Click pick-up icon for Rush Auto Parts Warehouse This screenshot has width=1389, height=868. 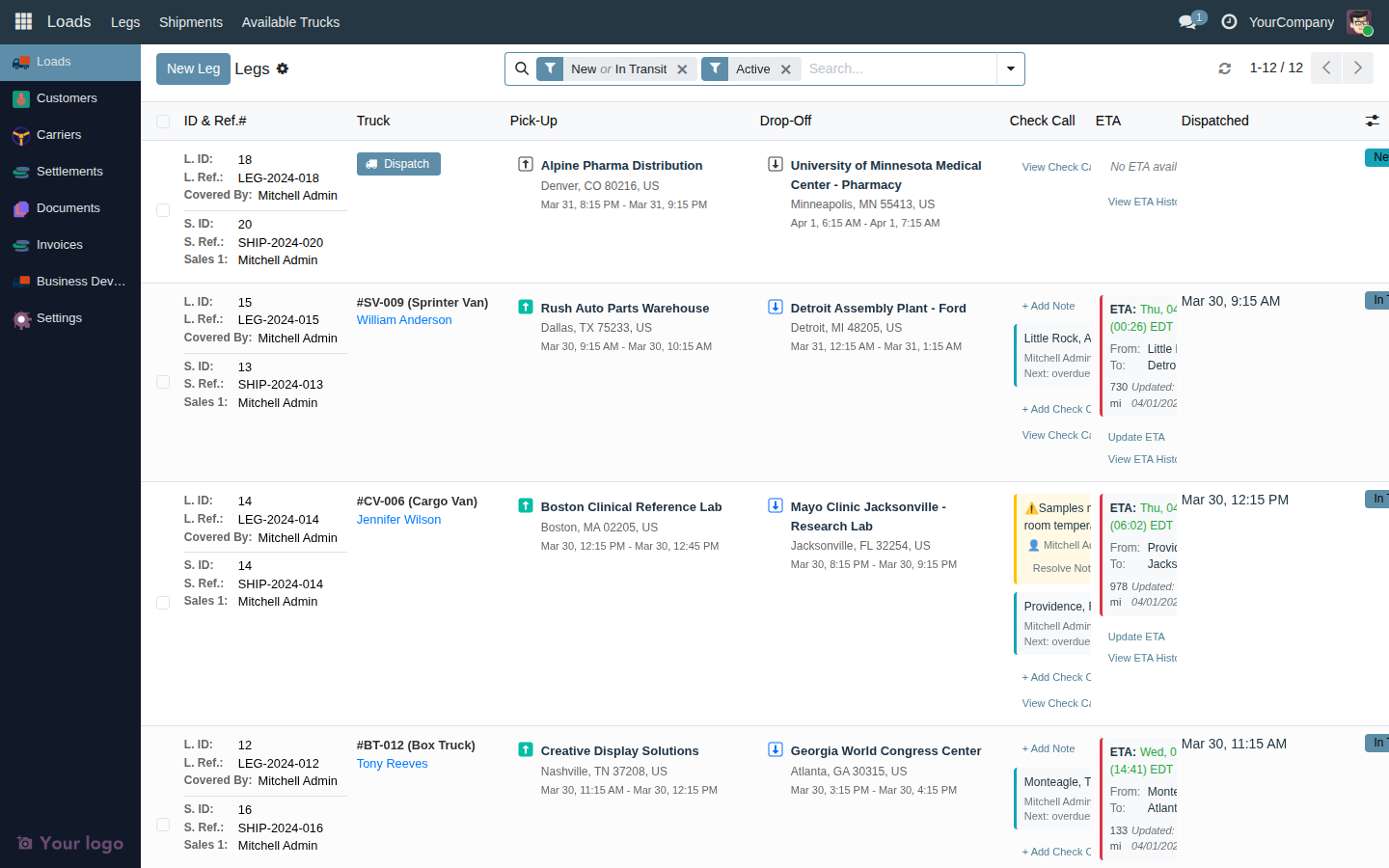[526, 307]
